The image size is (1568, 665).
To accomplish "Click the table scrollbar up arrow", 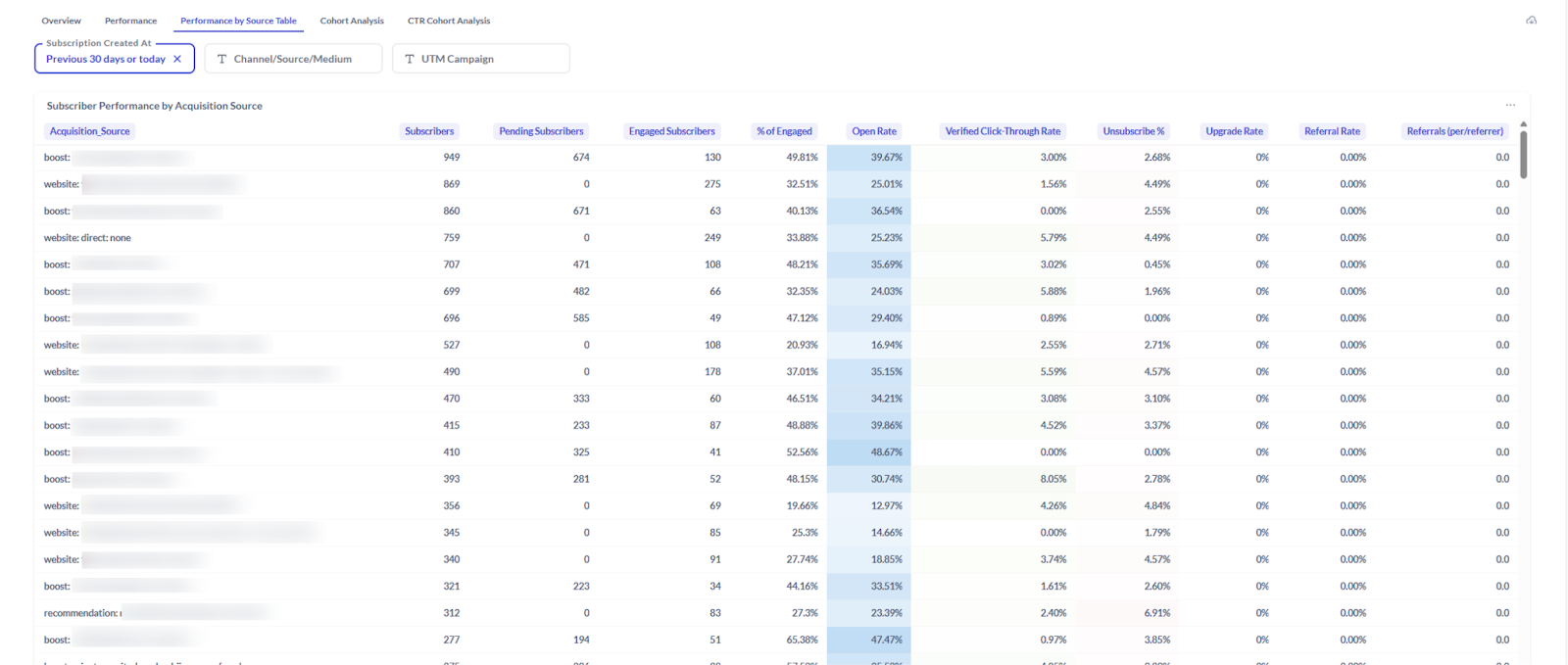I will point(1523,124).
